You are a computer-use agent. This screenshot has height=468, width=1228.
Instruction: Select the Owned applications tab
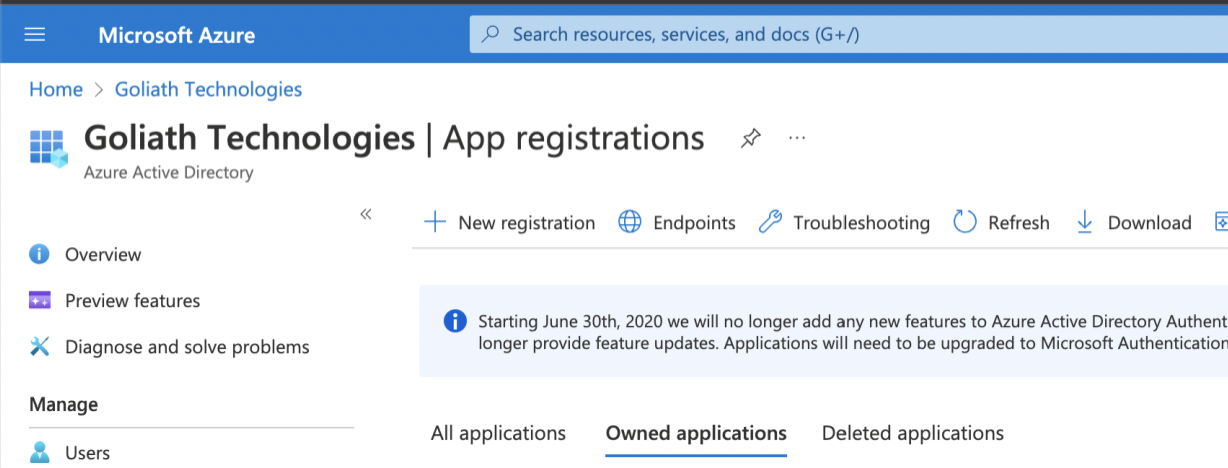point(696,433)
